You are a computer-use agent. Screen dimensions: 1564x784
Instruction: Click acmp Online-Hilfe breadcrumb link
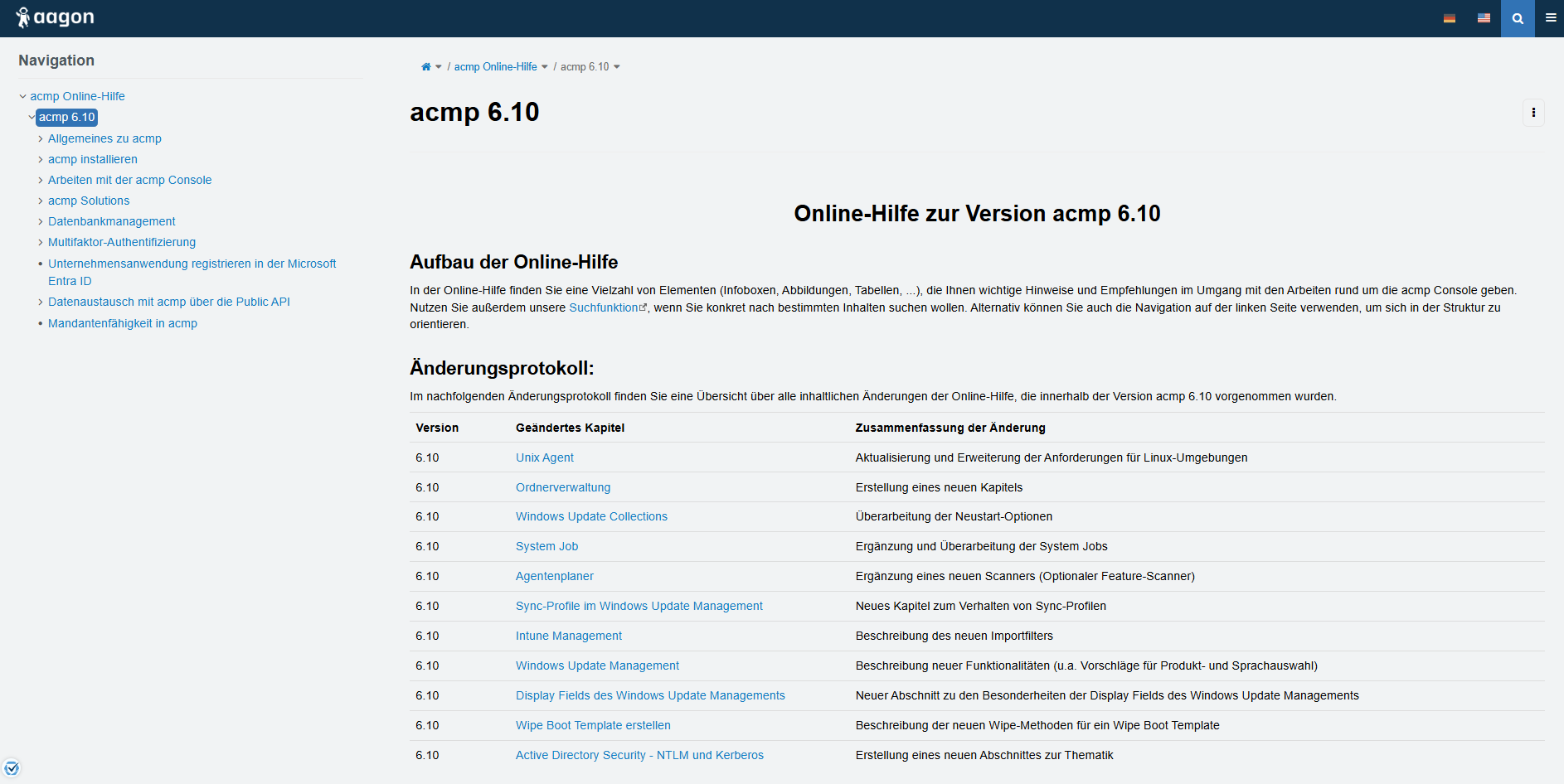click(496, 67)
